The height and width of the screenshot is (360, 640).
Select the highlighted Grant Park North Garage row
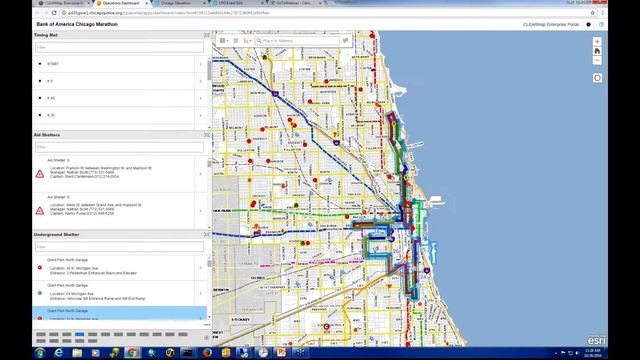pyautogui.click(x=119, y=313)
